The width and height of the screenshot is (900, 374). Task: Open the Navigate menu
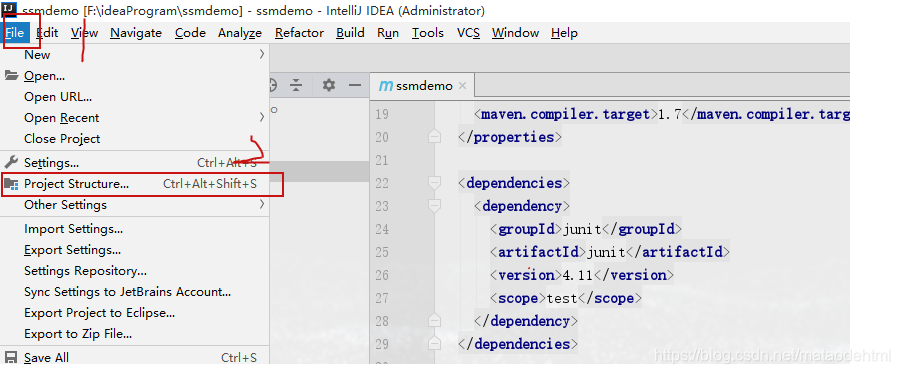tap(136, 33)
